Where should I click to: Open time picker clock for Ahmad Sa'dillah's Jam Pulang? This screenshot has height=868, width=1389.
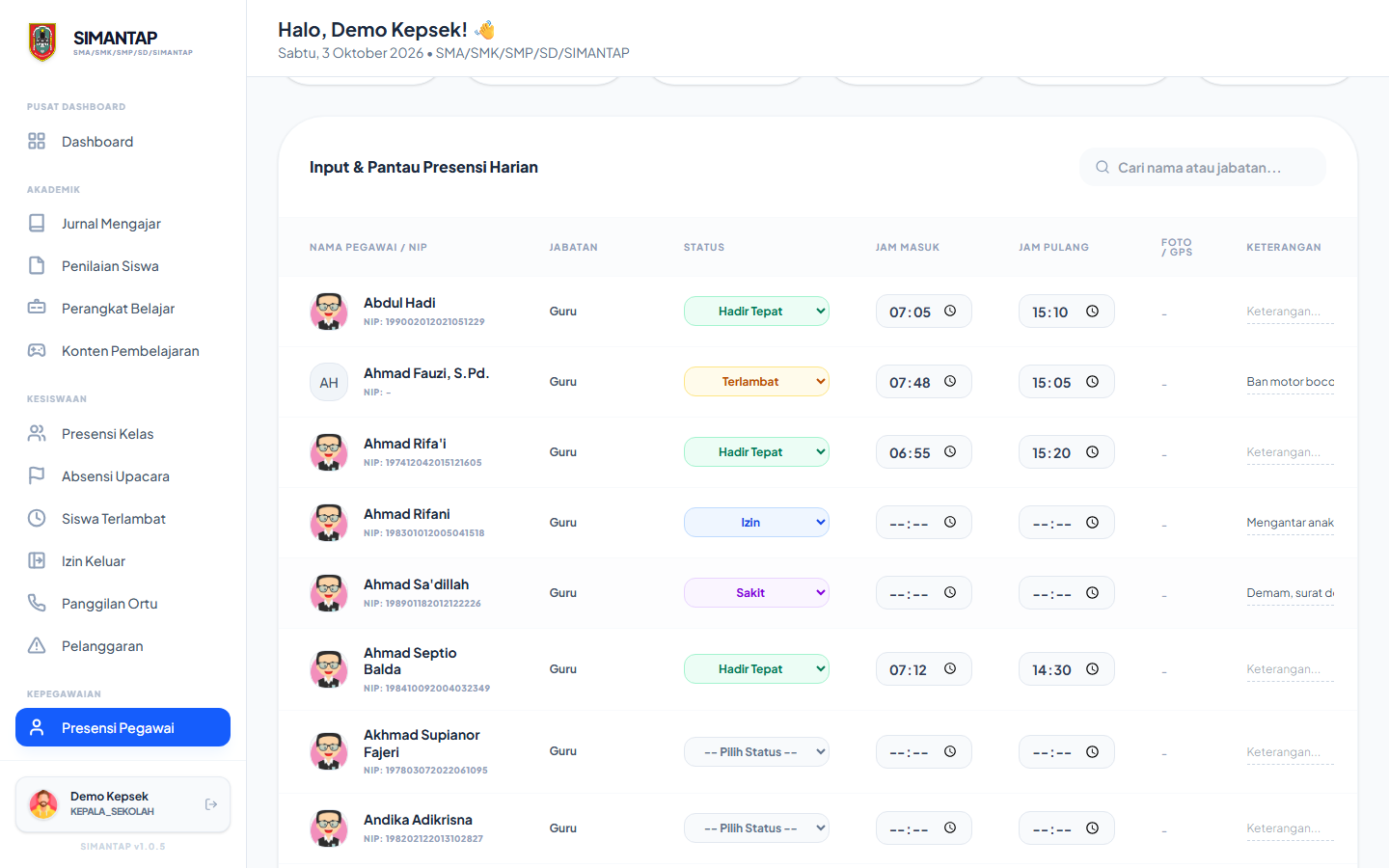coord(1093,592)
